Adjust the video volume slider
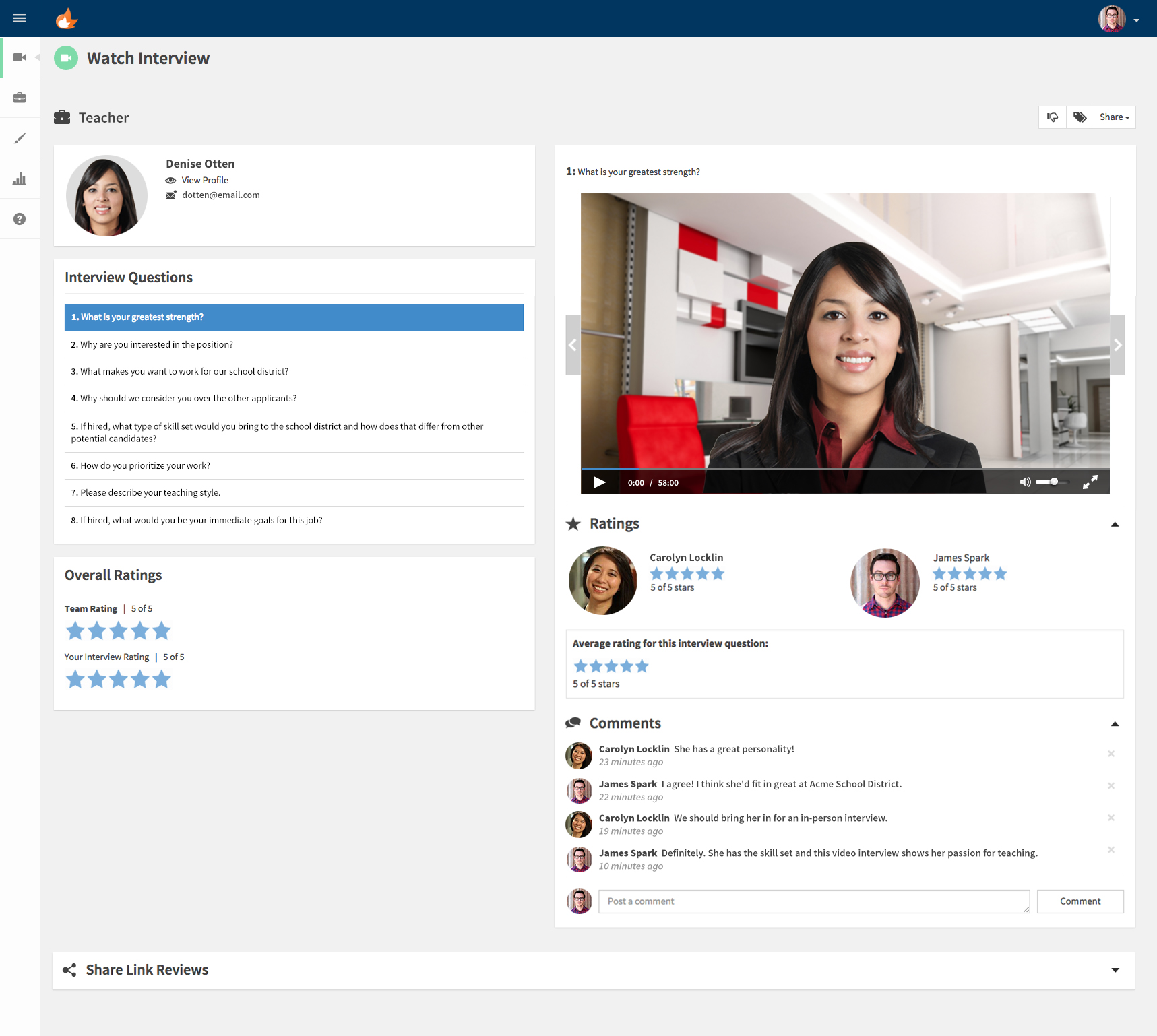 pos(1053,482)
